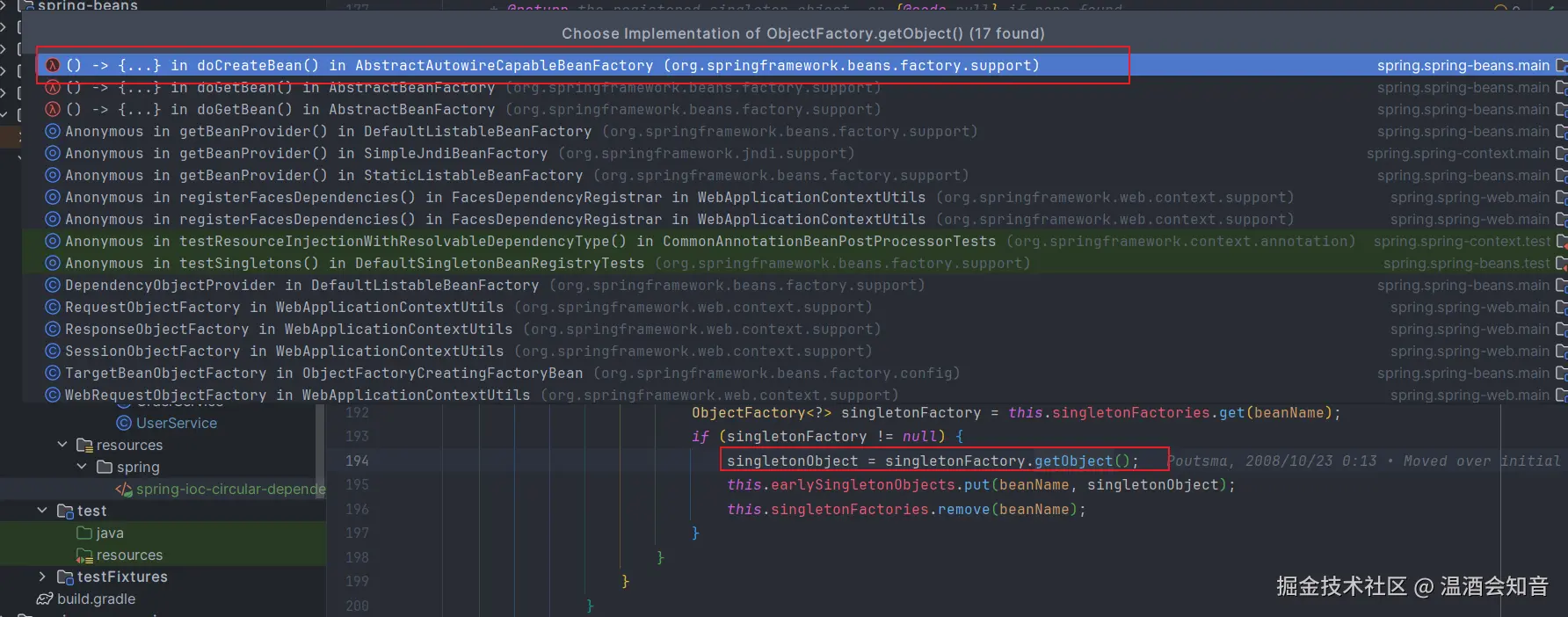Expand the testFixtures folder
Viewport: 1568px width, 617px height.
tap(42, 577)
